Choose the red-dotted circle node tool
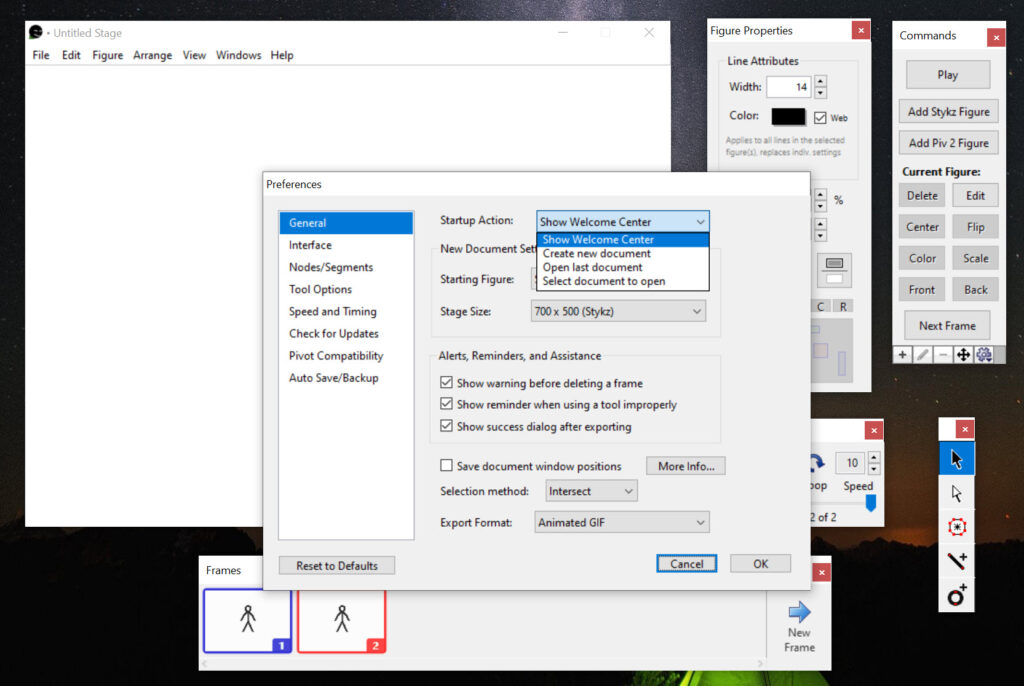The image size is (1024, 686). 956,527
